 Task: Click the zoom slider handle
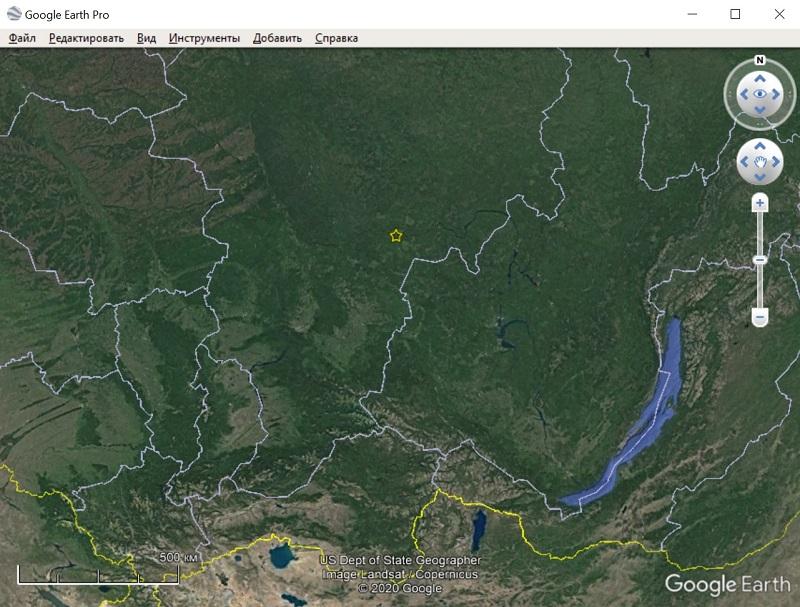click(x=760, y=260)
